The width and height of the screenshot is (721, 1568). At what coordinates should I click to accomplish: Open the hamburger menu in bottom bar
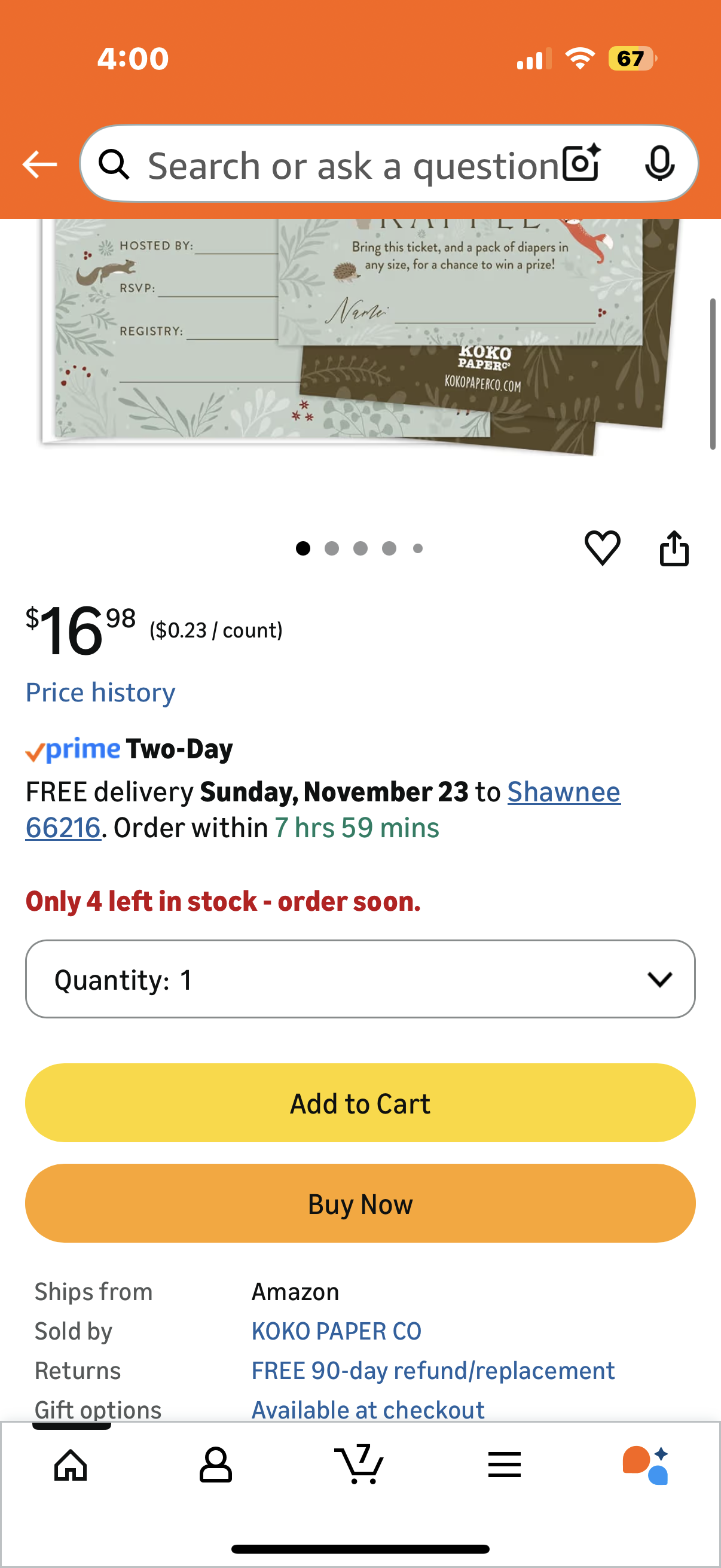504,1465
